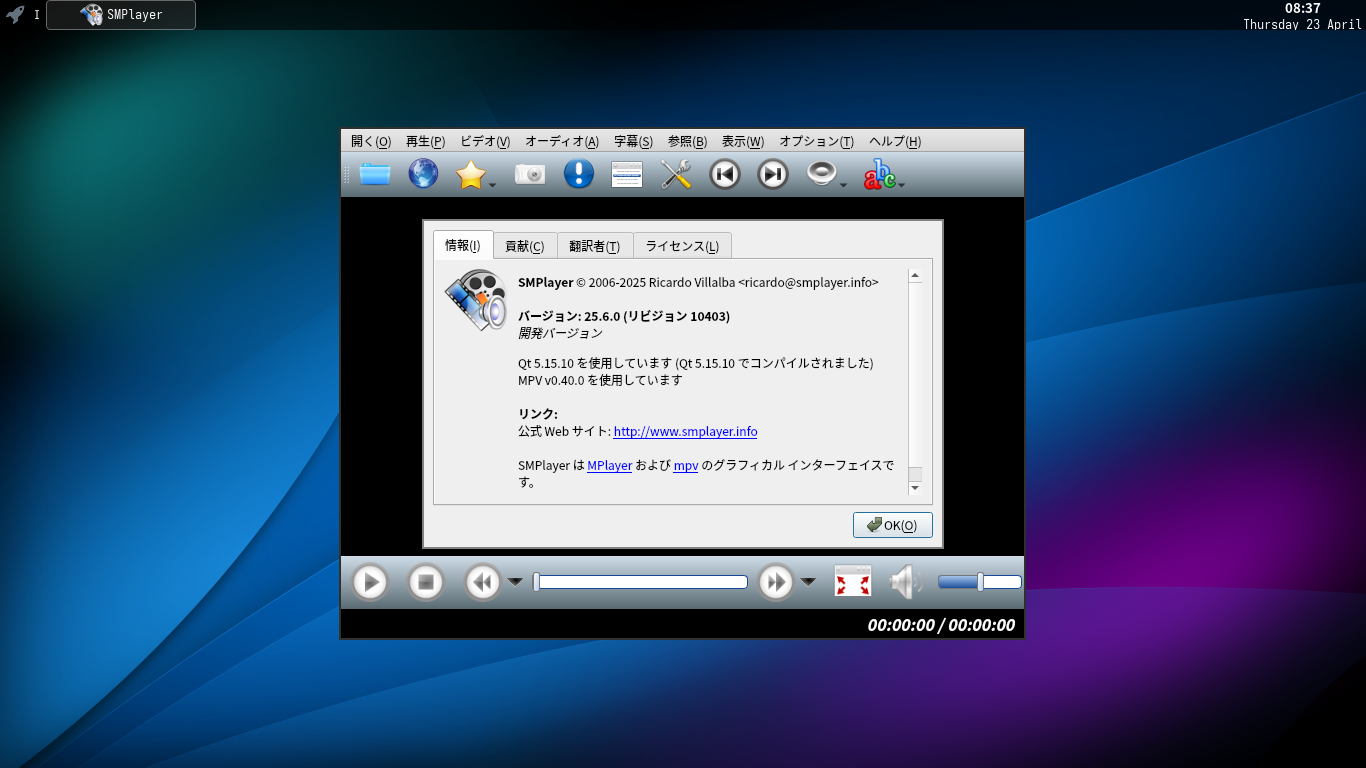This screenshot has width=1366, height=768.
Task: Open the playlist icon in the toolbar
Action: 627,174
